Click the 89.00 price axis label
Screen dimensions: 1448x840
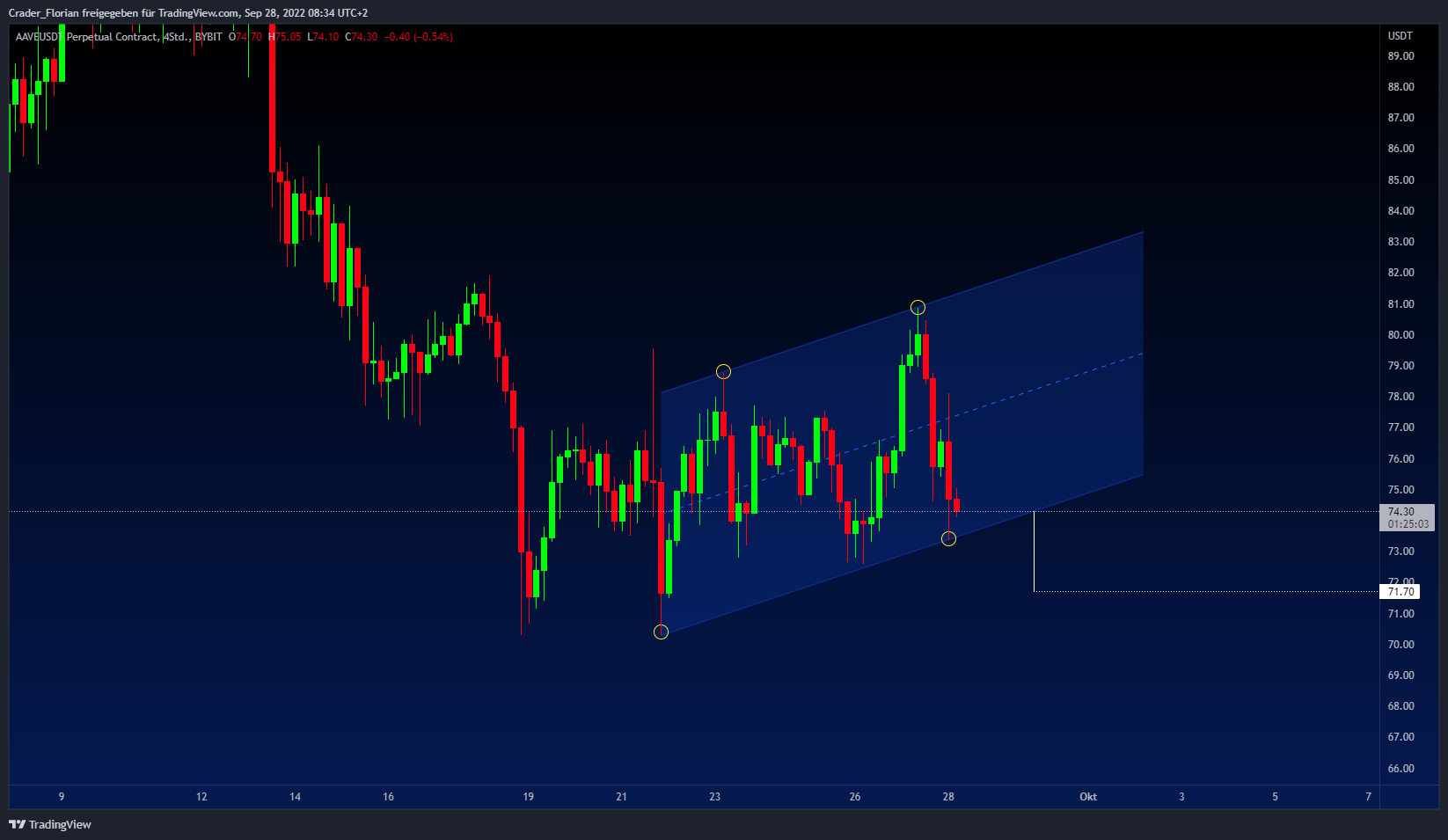pos(1401,56)
